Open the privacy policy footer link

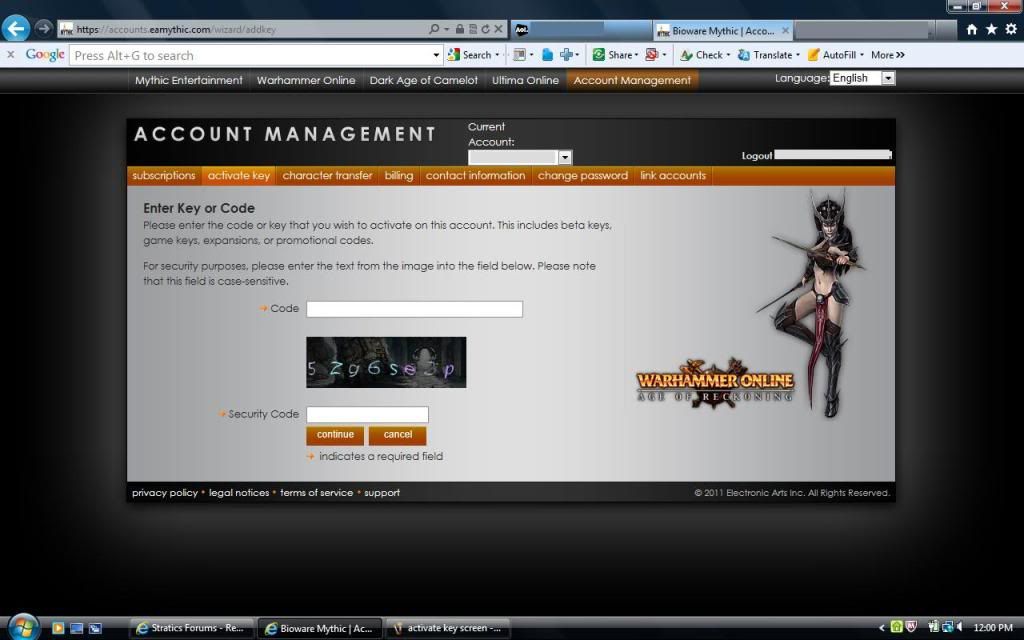point(165,493)
